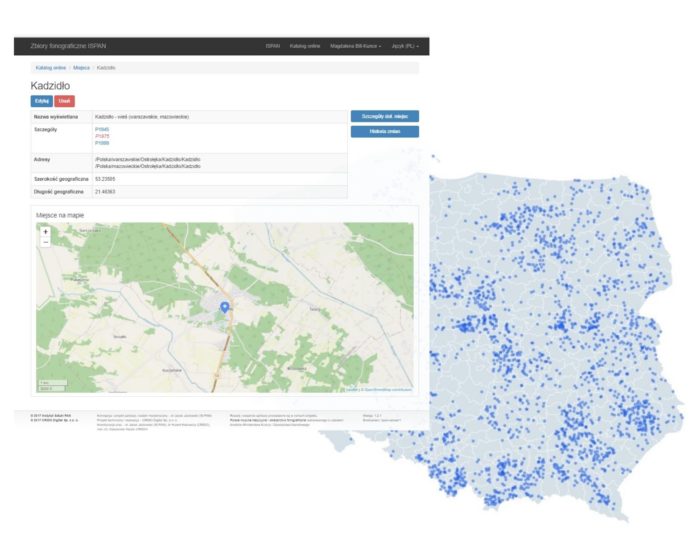Follow Miejsca breadcrumb link
Screen dimensions: 700x560
(x=81, y=68)
